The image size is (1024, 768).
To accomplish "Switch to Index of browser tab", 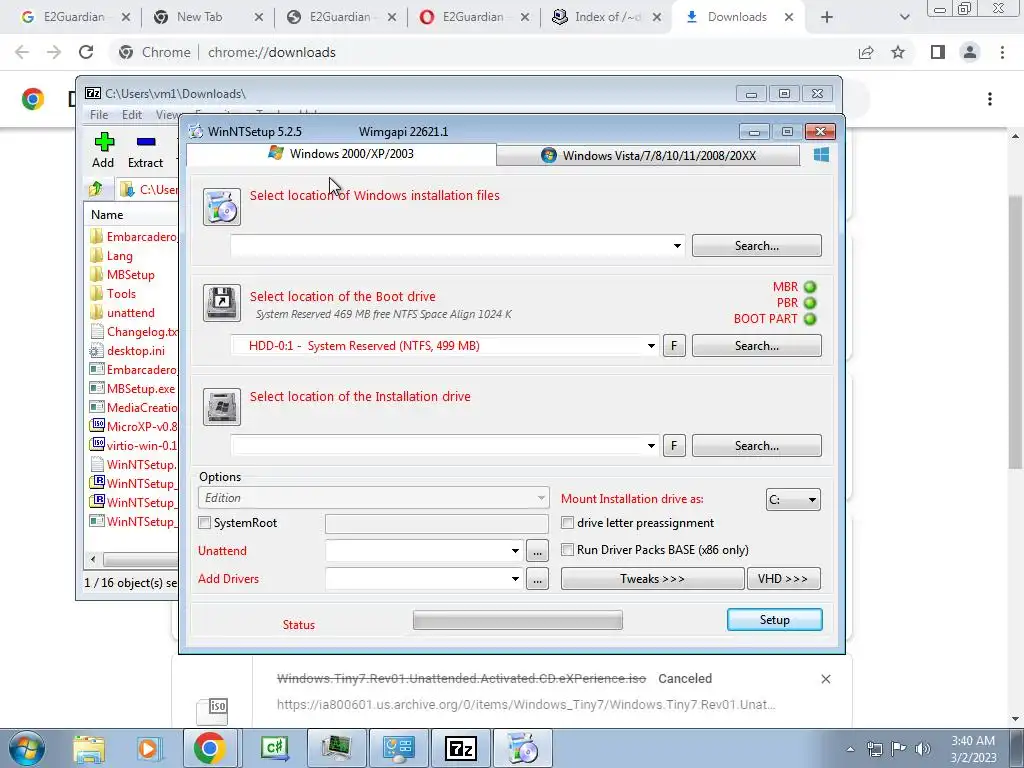I will pyautogui.click(x=606, y=17).
